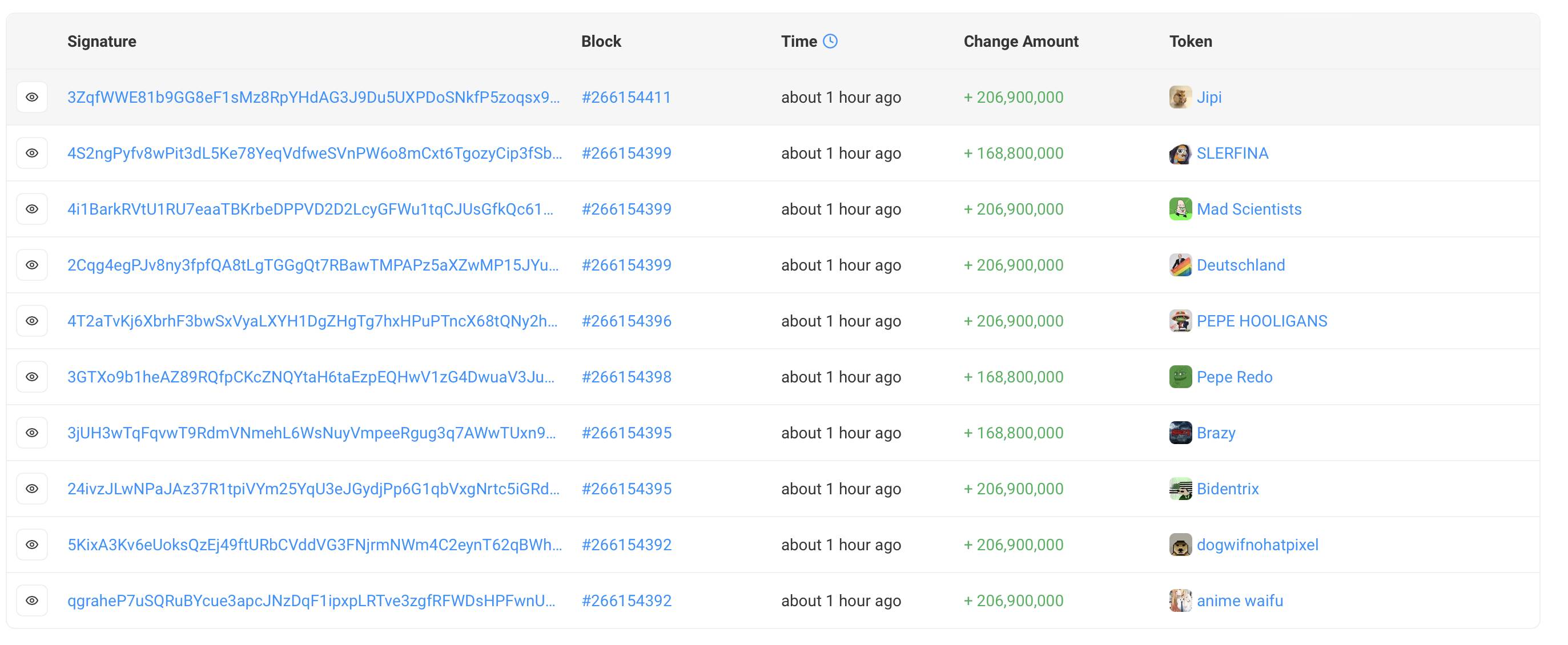Open block #266154399 in SLERFINA row

626,154
